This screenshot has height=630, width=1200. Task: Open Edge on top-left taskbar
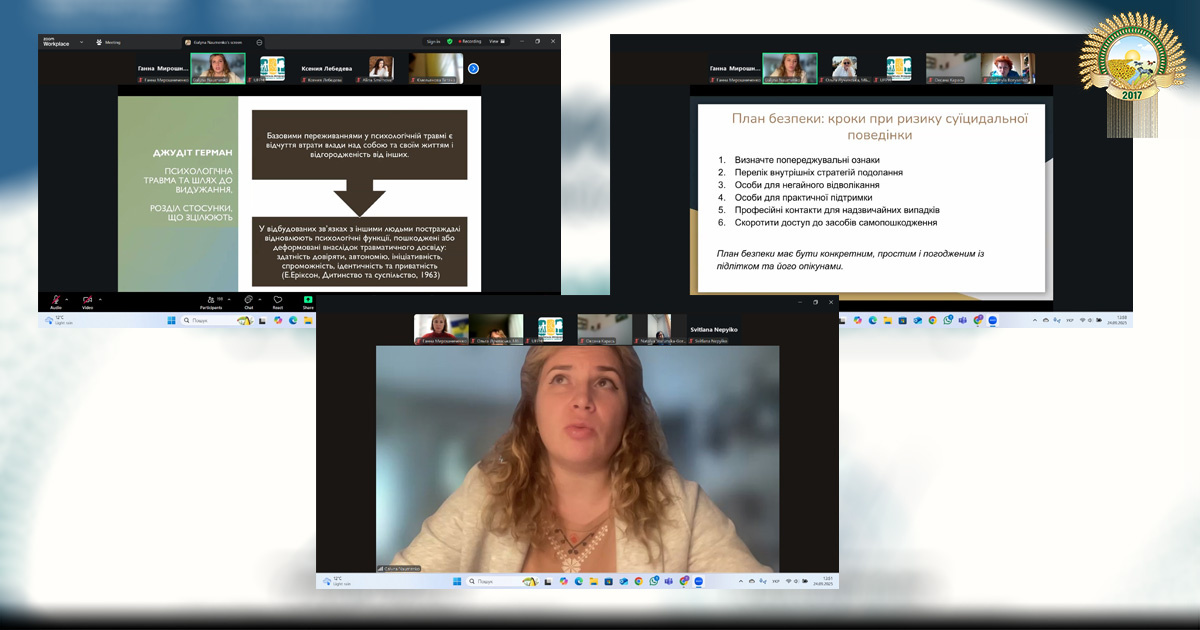(x=293, y=320)
